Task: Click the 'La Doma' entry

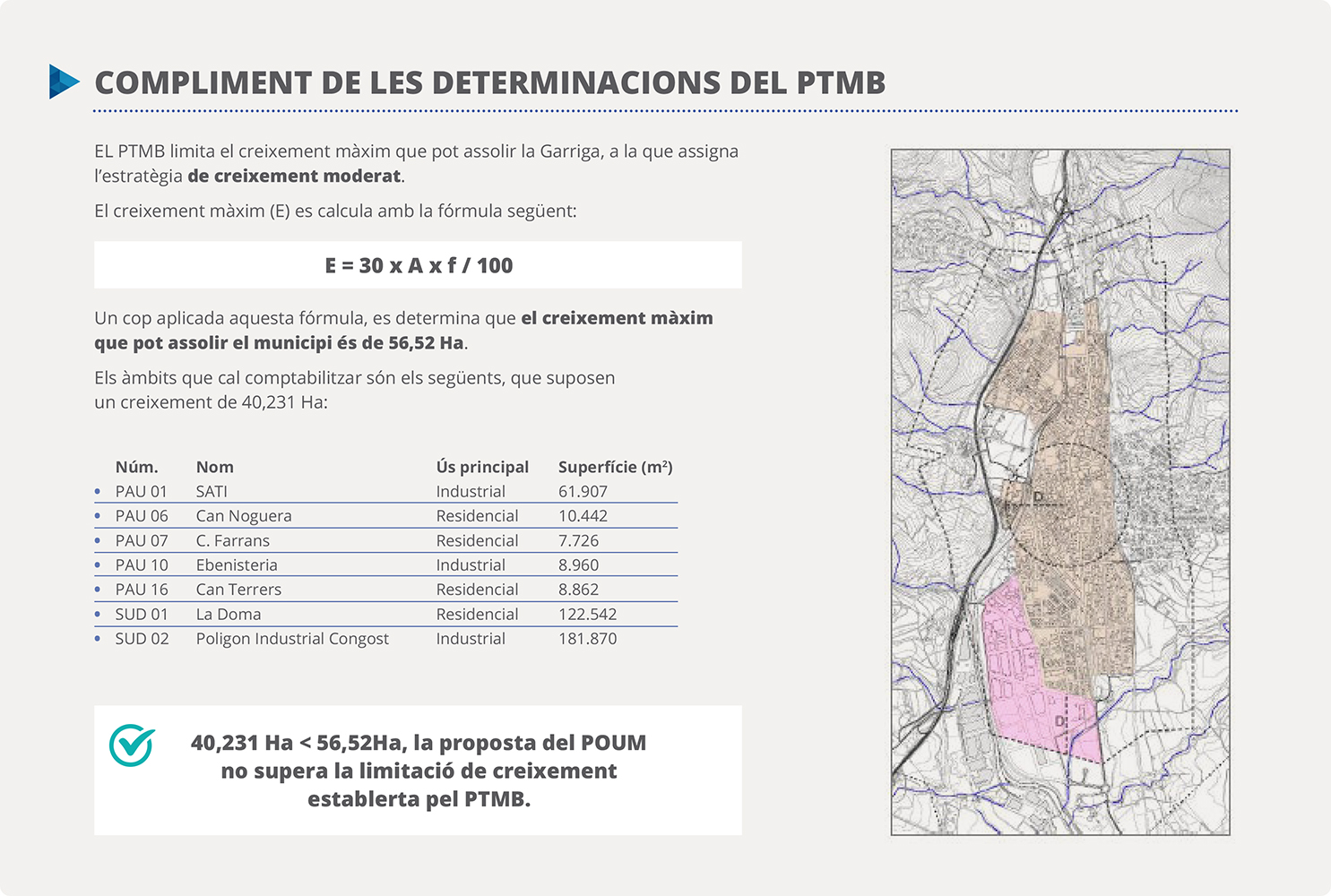Action: tap(229, 615)
